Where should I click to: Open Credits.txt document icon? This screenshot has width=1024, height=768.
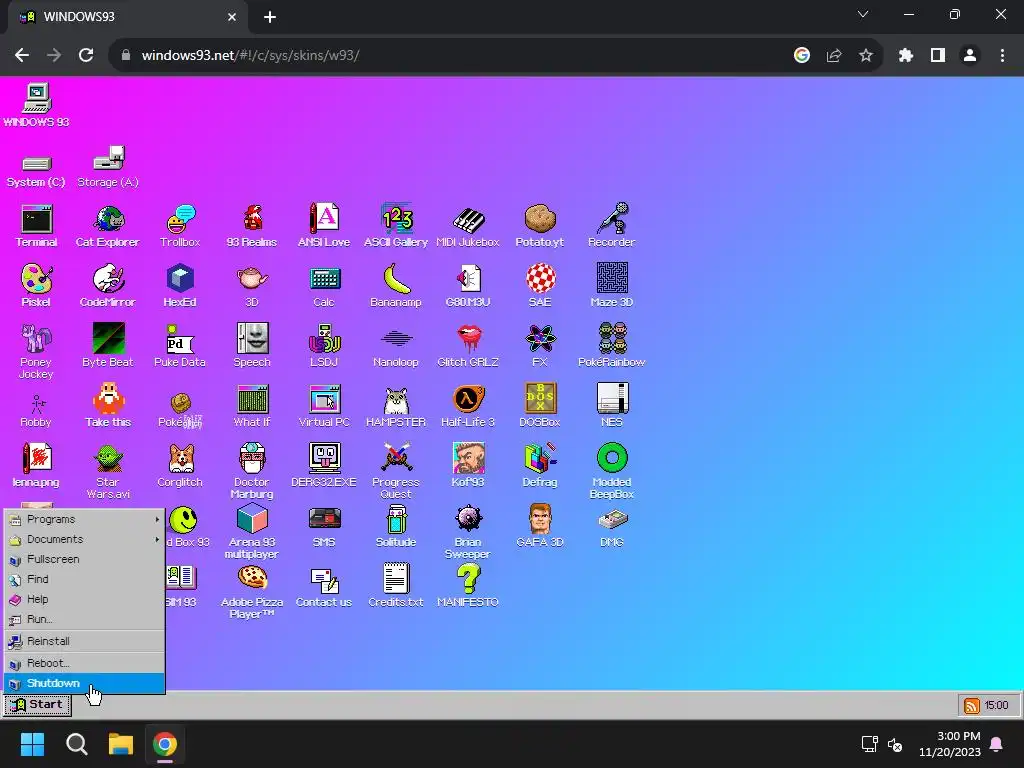[396, 586]
